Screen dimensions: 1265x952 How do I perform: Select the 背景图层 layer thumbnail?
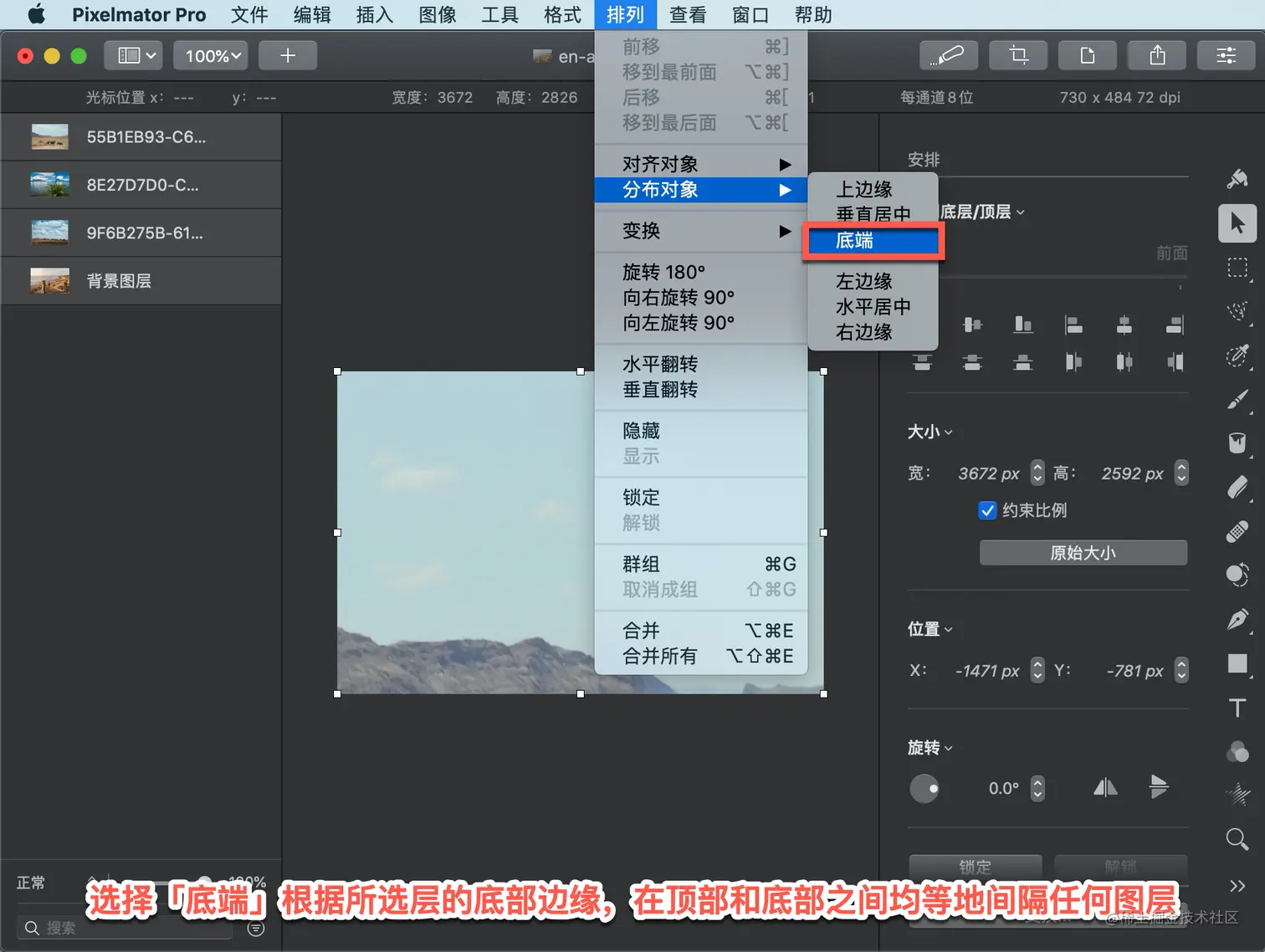point(50,281)
